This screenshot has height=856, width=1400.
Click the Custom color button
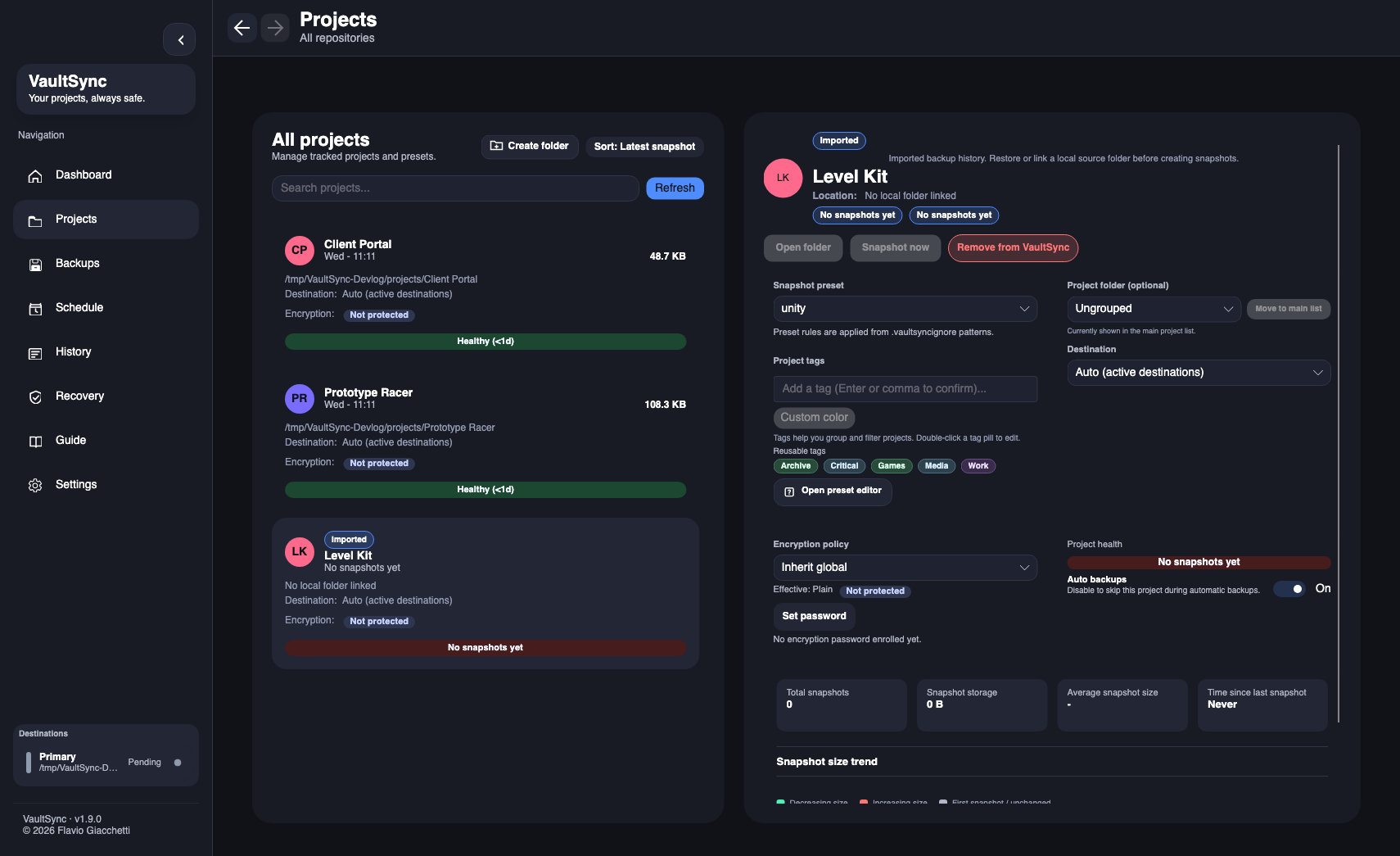click(x=814, y=418)
